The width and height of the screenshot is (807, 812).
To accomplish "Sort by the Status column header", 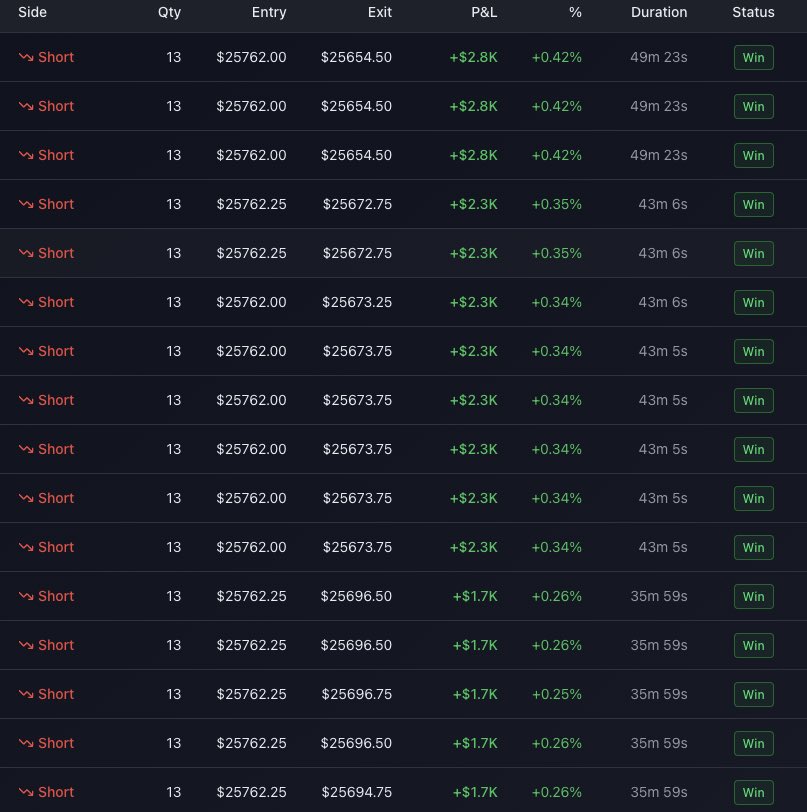I will click(753, 12).
